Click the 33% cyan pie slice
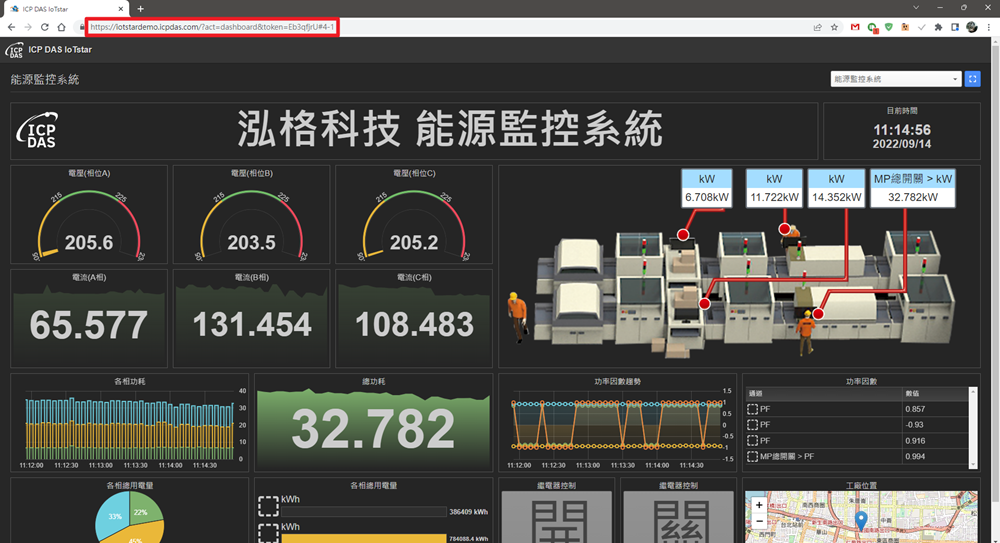Viewport: 1000px width, 543px height. [112, 517]
